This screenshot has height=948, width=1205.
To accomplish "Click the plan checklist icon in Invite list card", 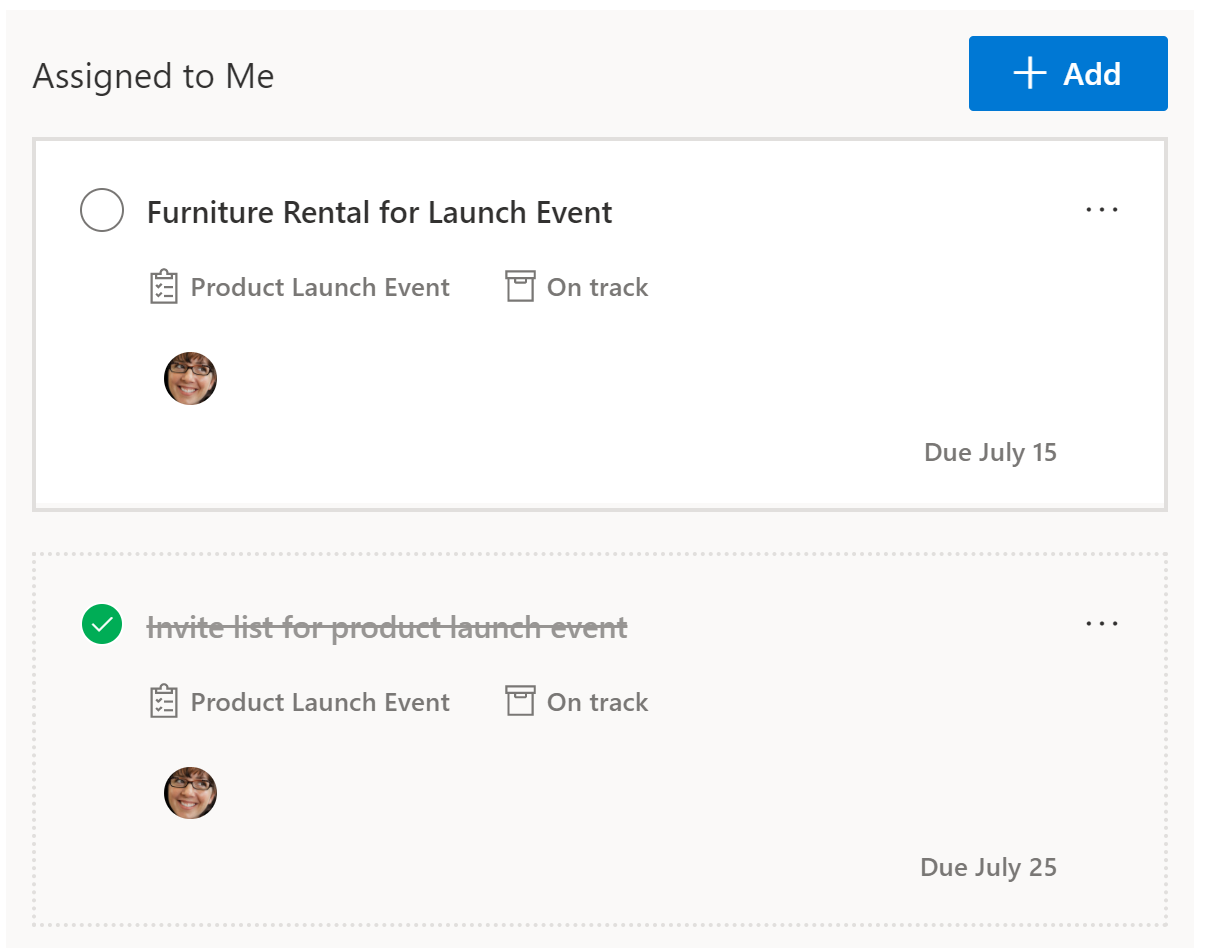I will pyautogui.click(x=163, y=702).
